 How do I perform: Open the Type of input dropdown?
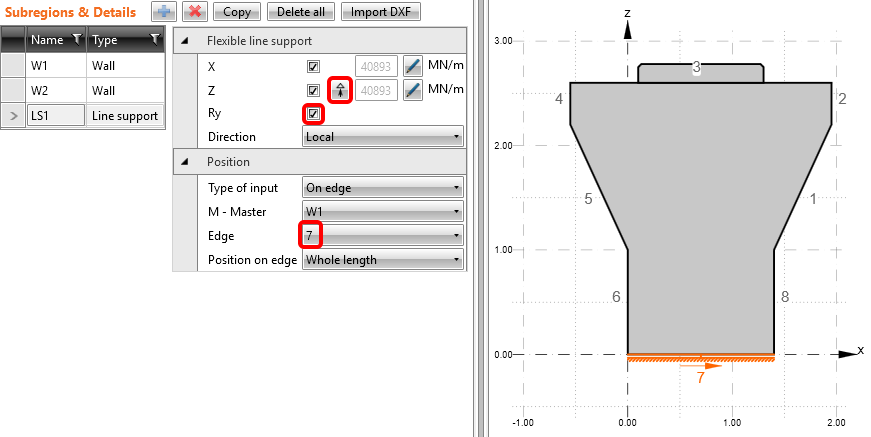click(383, 187)
